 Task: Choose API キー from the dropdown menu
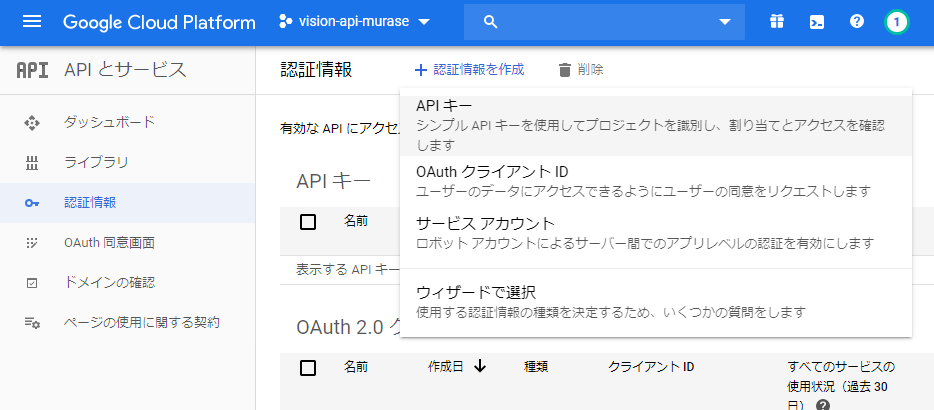click(656, 125)
